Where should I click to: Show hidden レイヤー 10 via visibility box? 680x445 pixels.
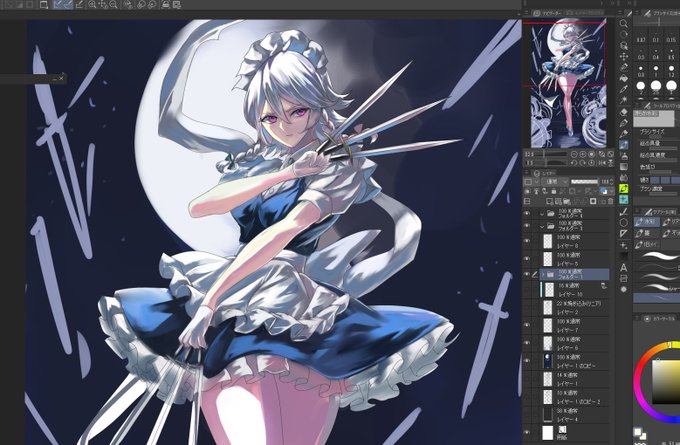tap(527, 289)
